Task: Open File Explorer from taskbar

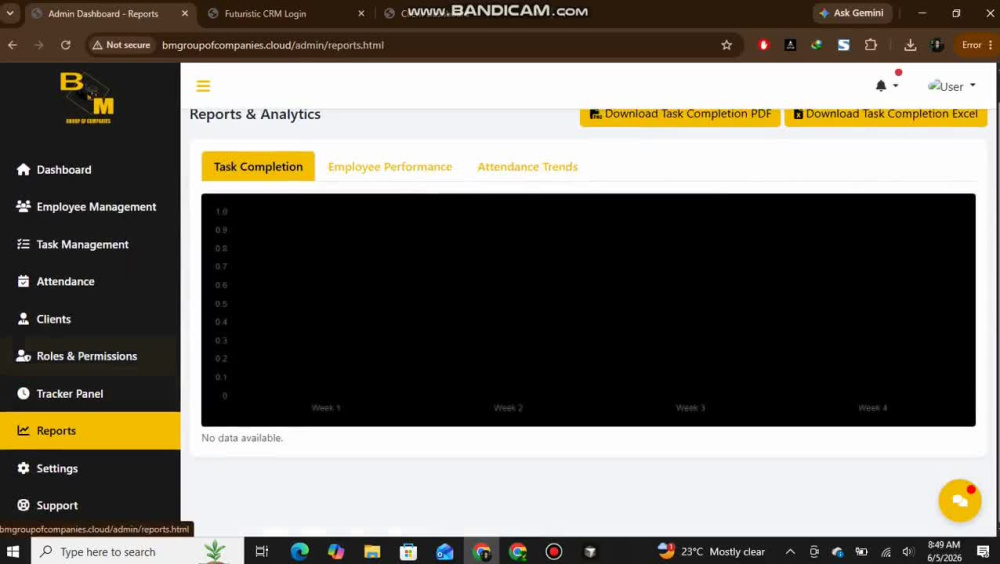Action: [372, 551]
